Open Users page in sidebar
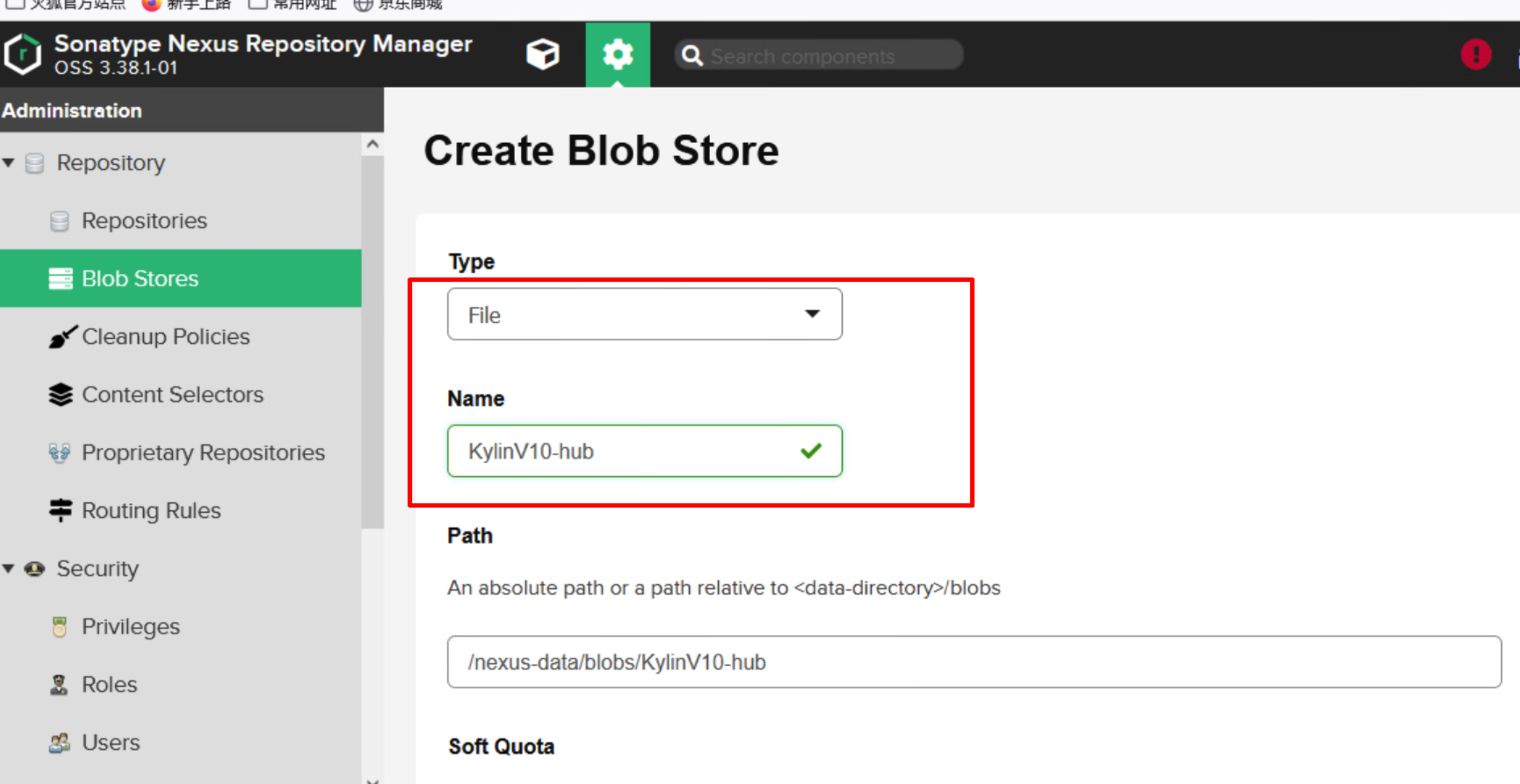The width and height of the screenshot is (1520, 784). (x=110, y=743)
